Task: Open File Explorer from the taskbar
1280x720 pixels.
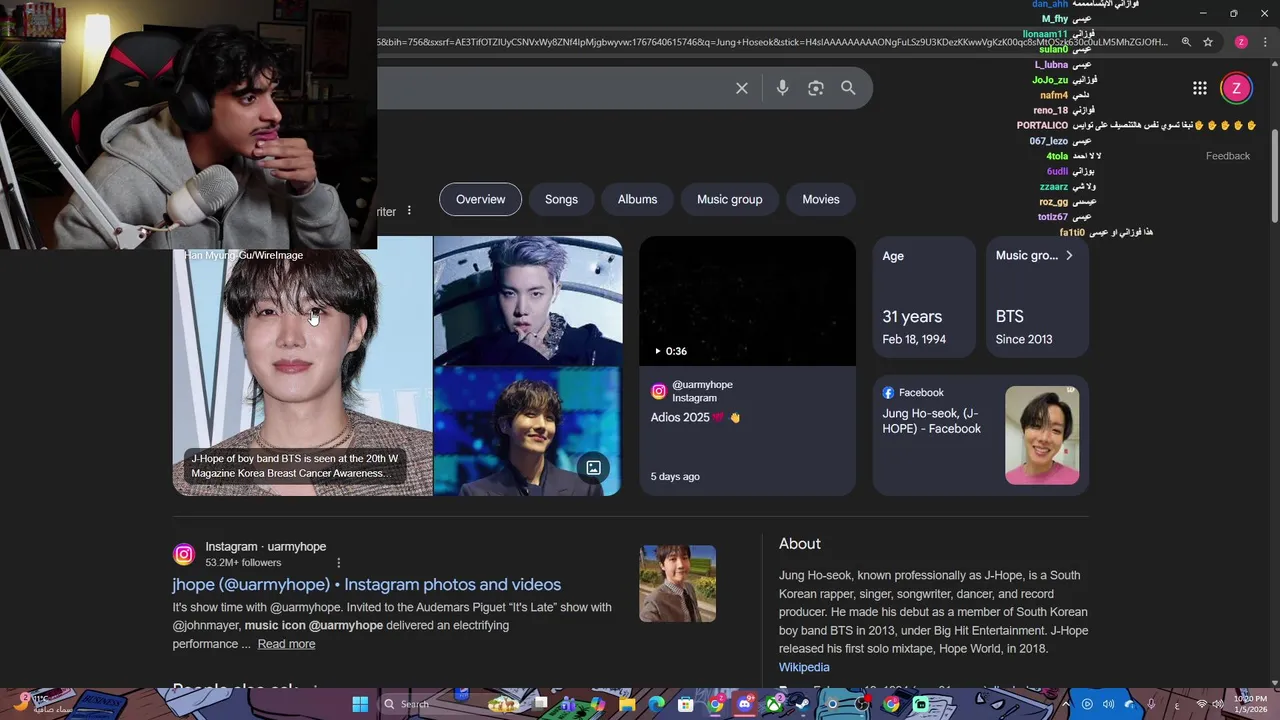Action: pyautogui.click(x=627, y=704)
